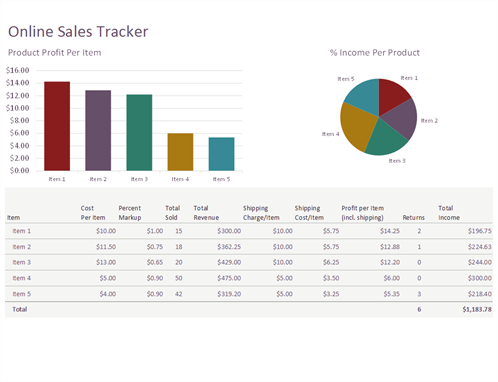Select the Item column header
The image size is (498, 382).
[14, 218]
